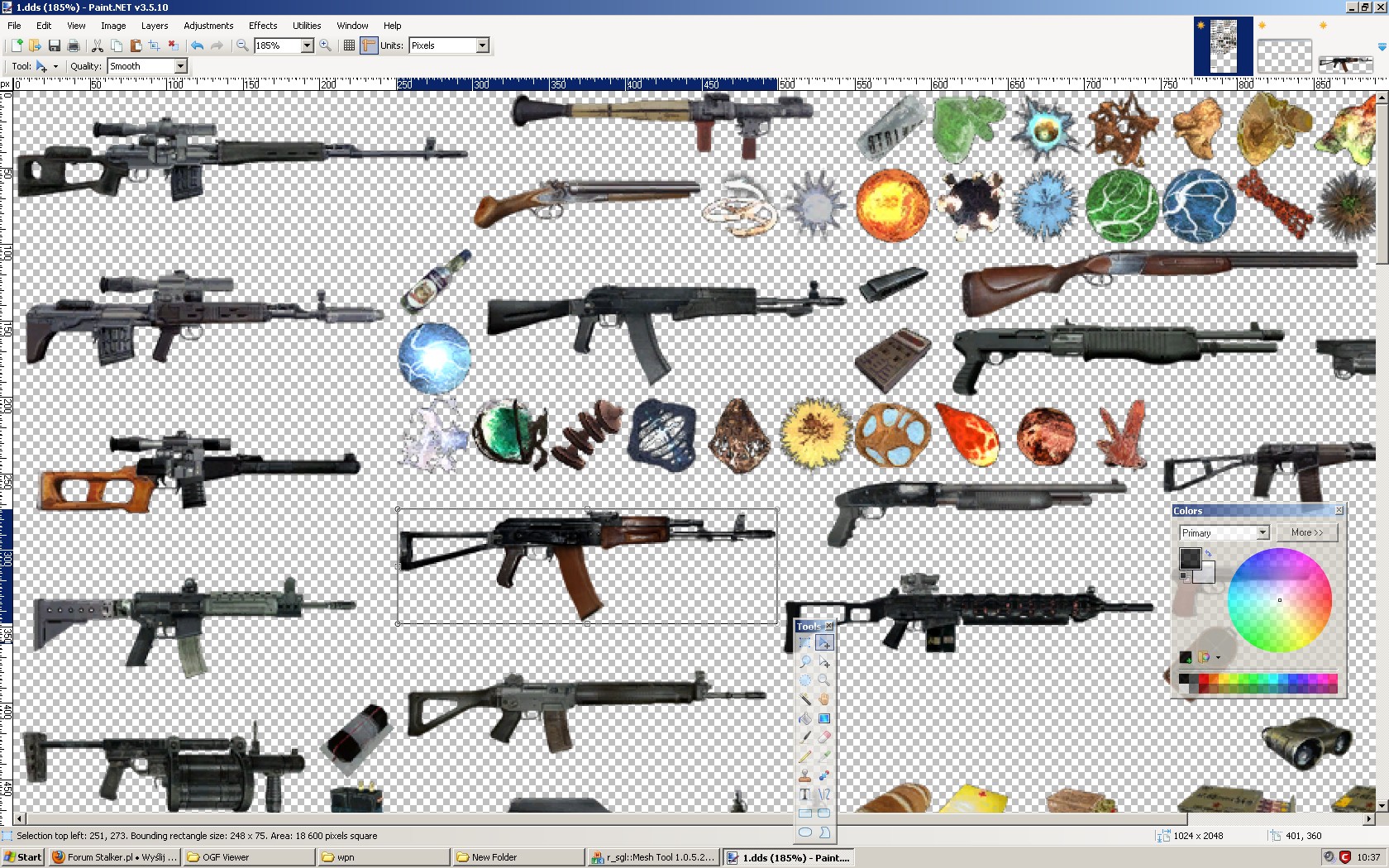Click the Paste clipboard icon
Viewport: 1389px width, 868px height.
tap(135, 45)
